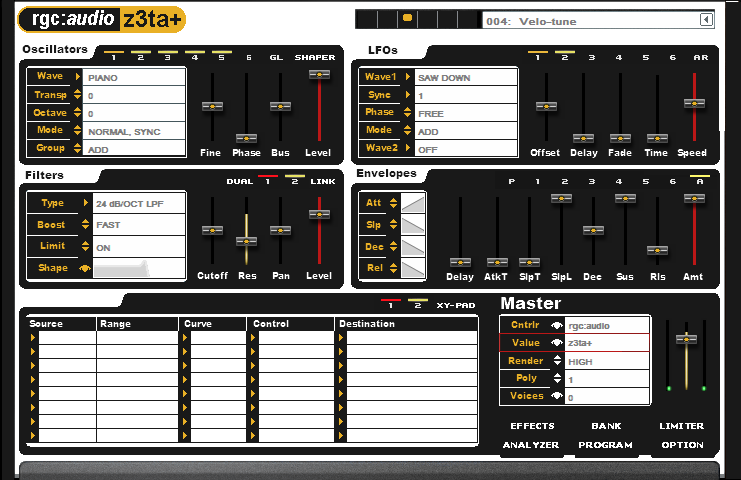Select envelope tab P
The image size is (741, 480).
pos(511,181)
